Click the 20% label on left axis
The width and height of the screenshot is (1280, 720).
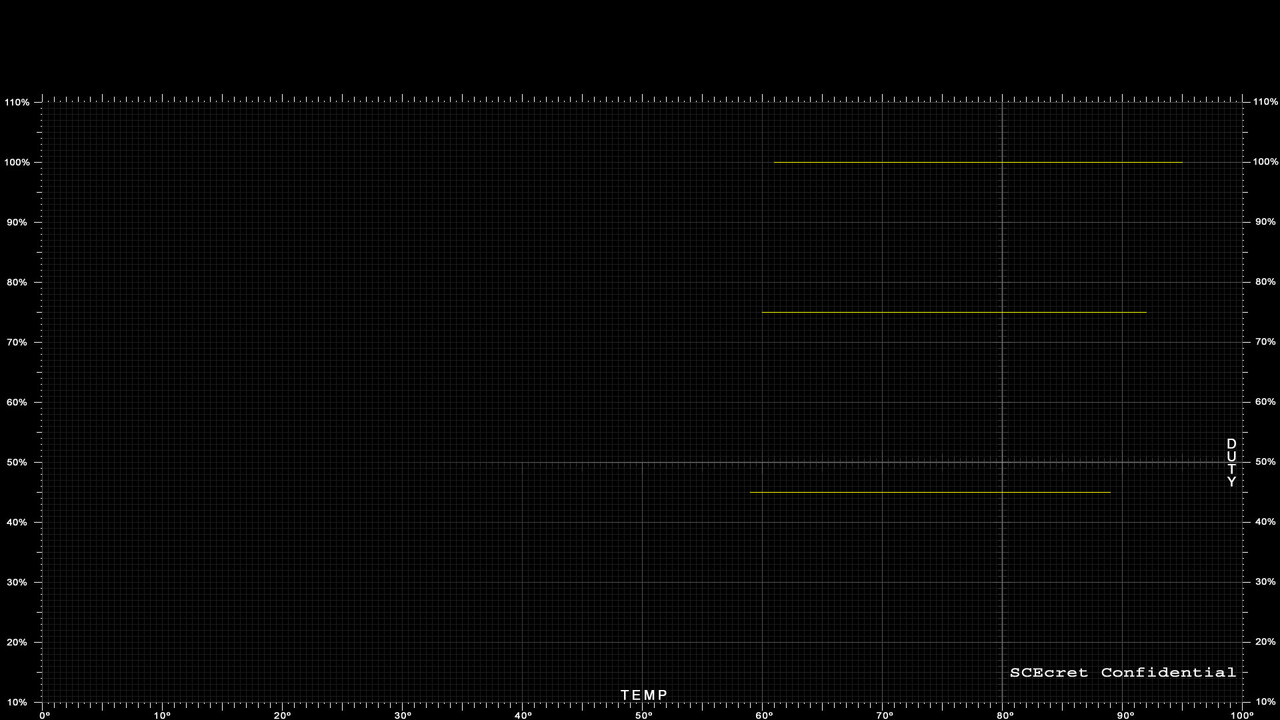[19, 642]
